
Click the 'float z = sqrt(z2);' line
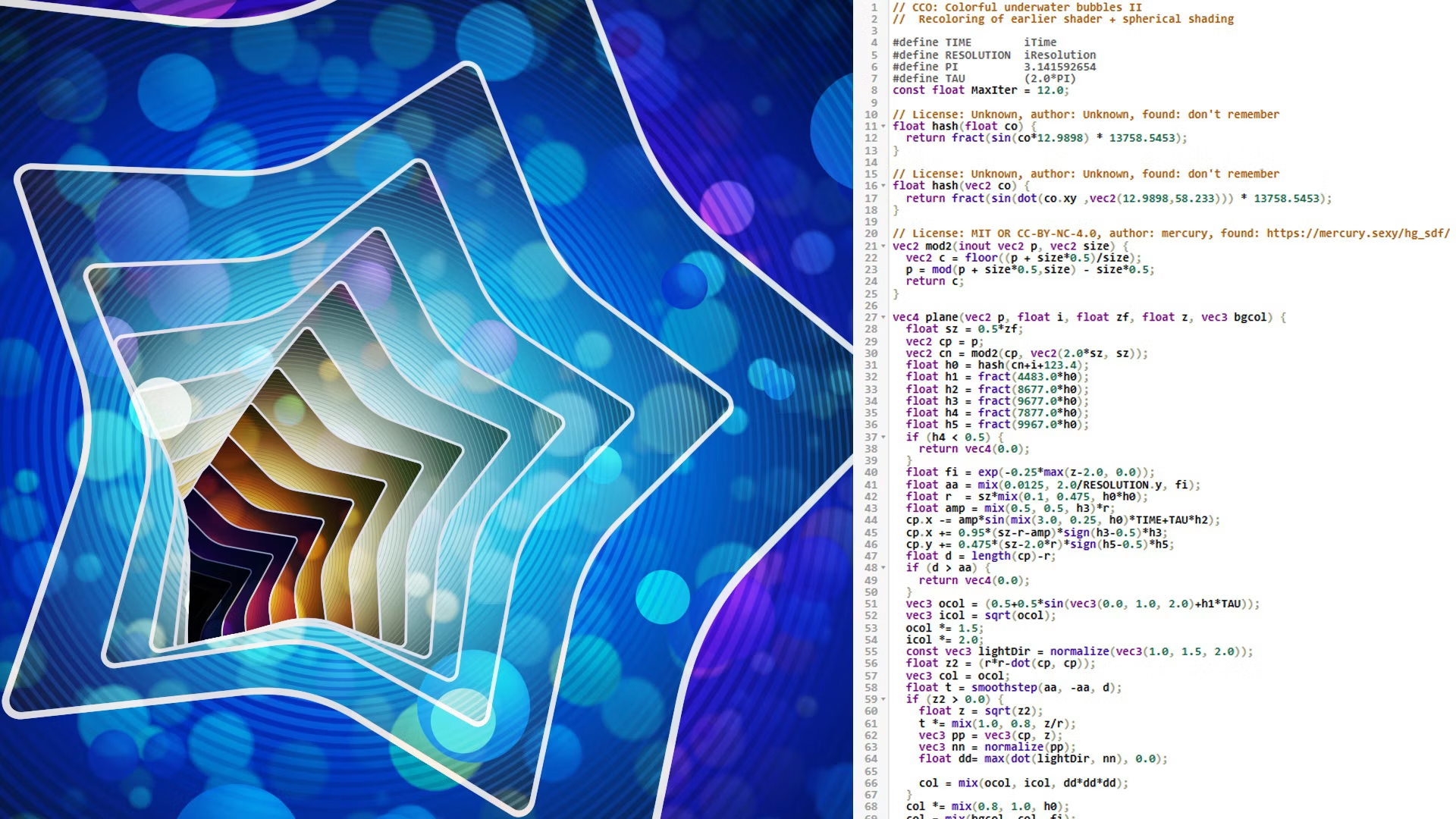click(x=981, y=711)
